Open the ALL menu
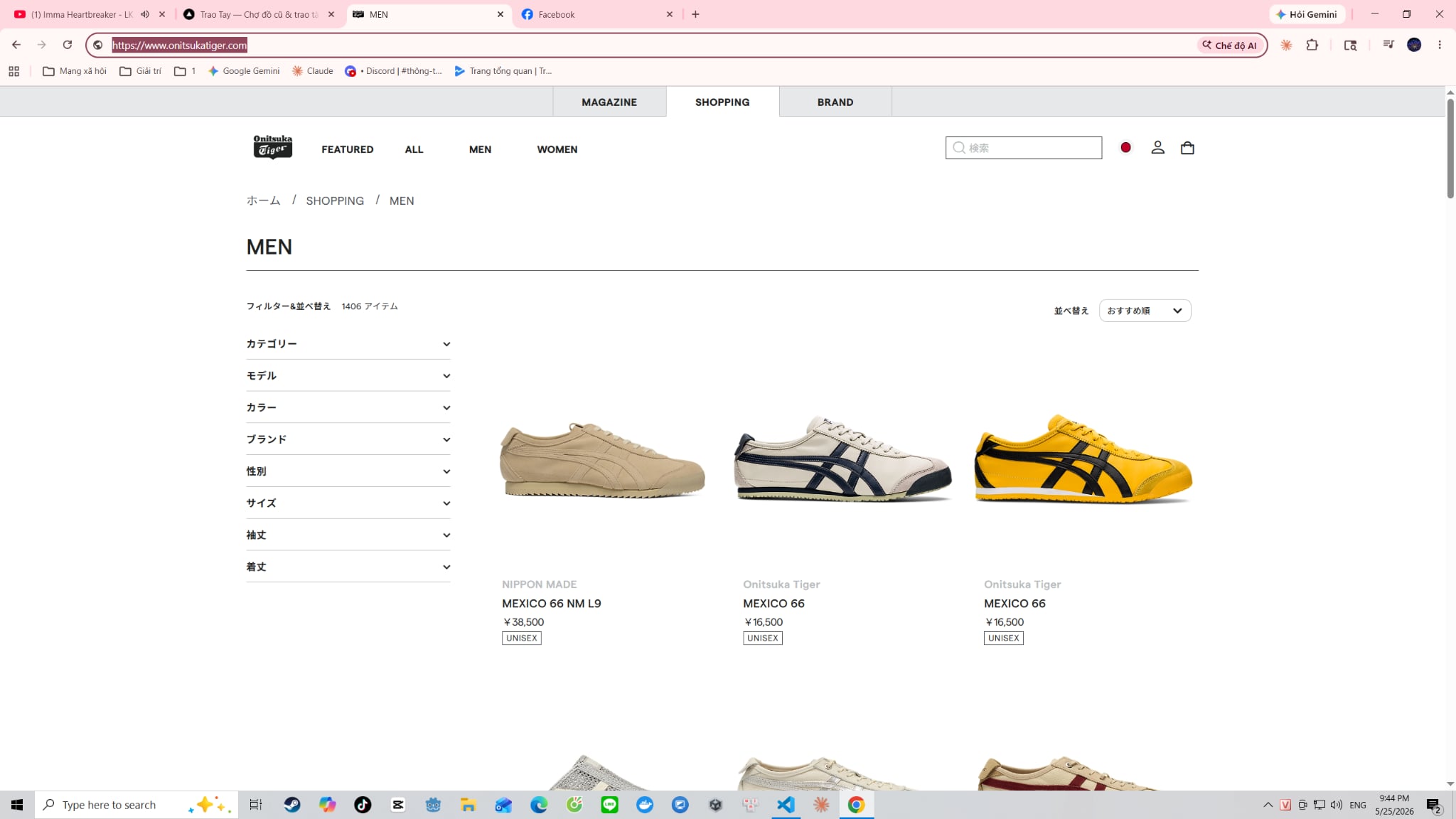This screenshot has height=819, width=1456. [414, 149]
